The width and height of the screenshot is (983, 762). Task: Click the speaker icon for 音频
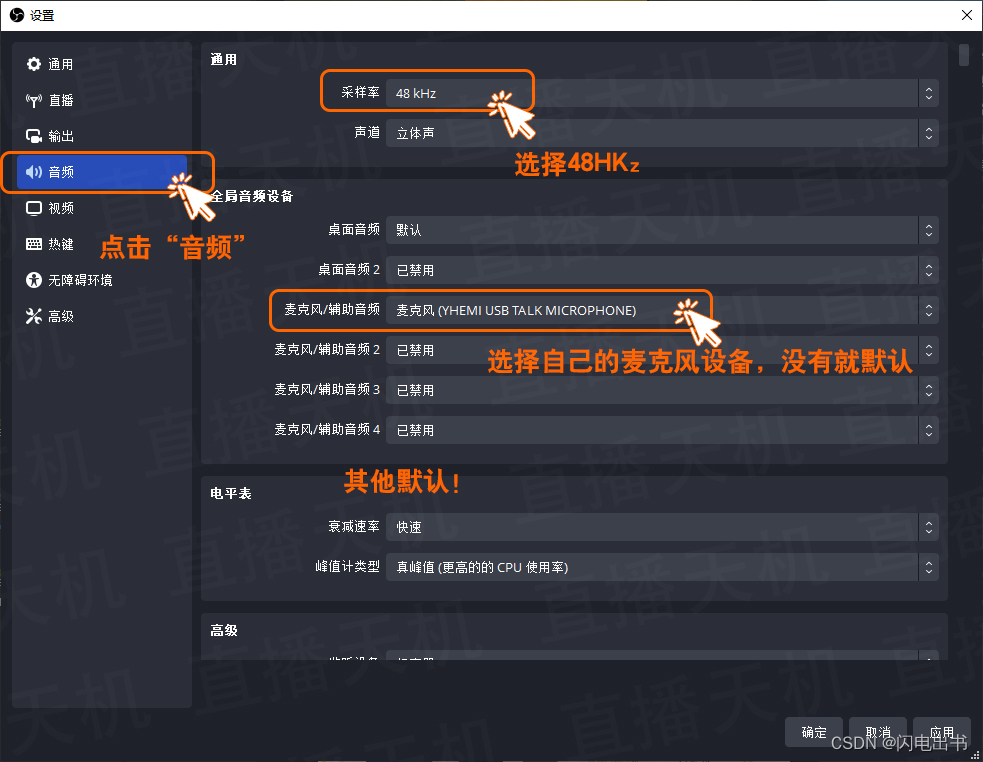coord(33,172)
